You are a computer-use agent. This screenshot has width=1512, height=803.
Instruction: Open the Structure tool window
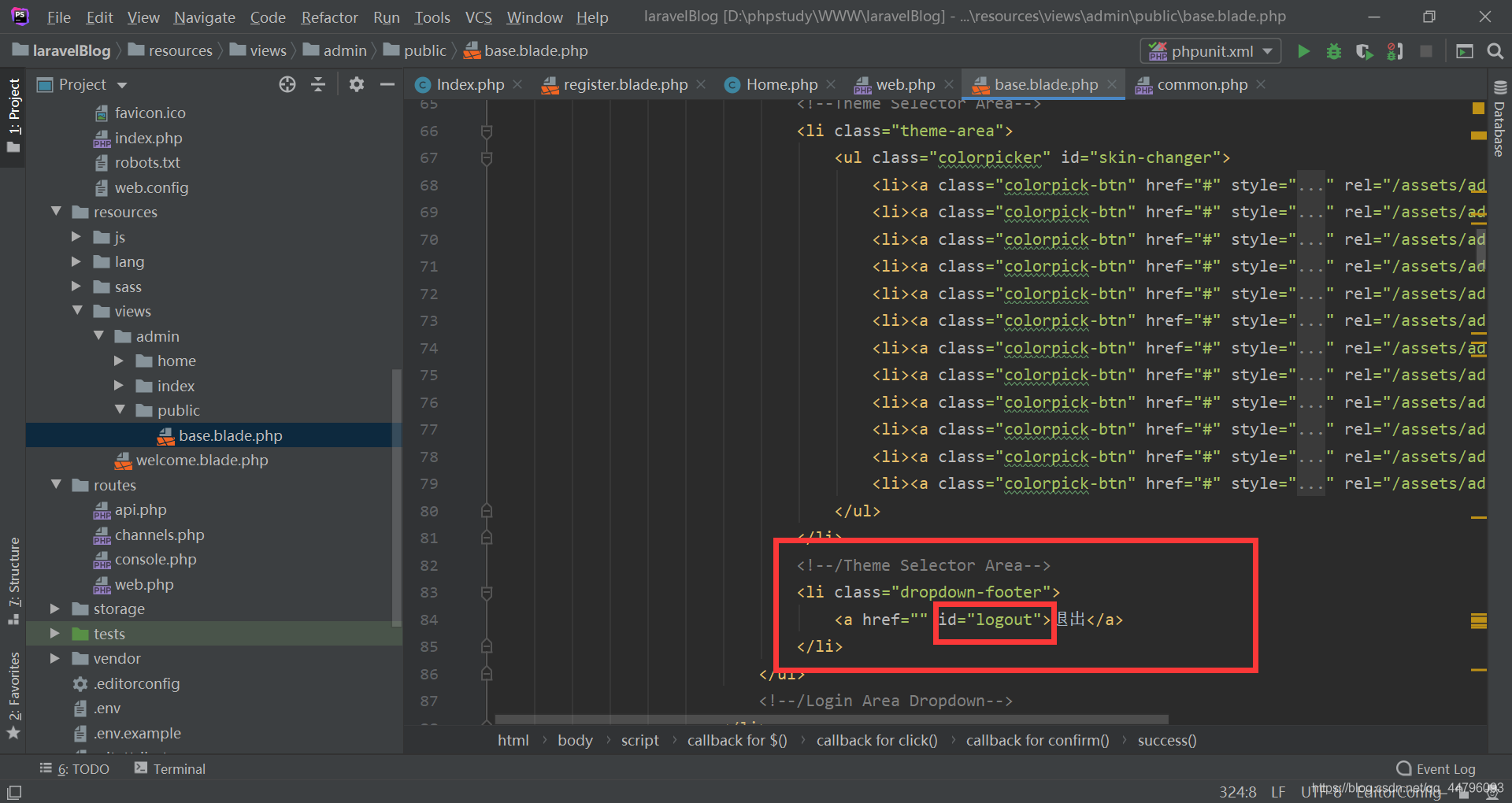(13, 580)
